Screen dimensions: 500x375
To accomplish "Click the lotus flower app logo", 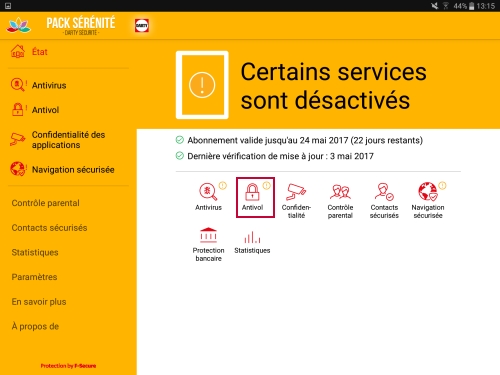I will [x=19, y=25].
